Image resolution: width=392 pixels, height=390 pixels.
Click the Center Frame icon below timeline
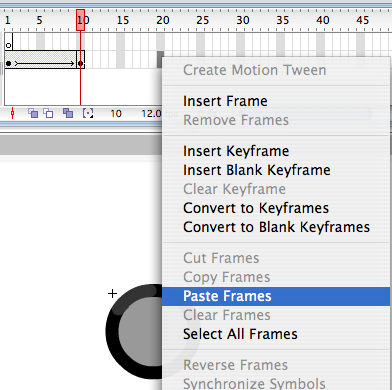click(x=13, y=113)
